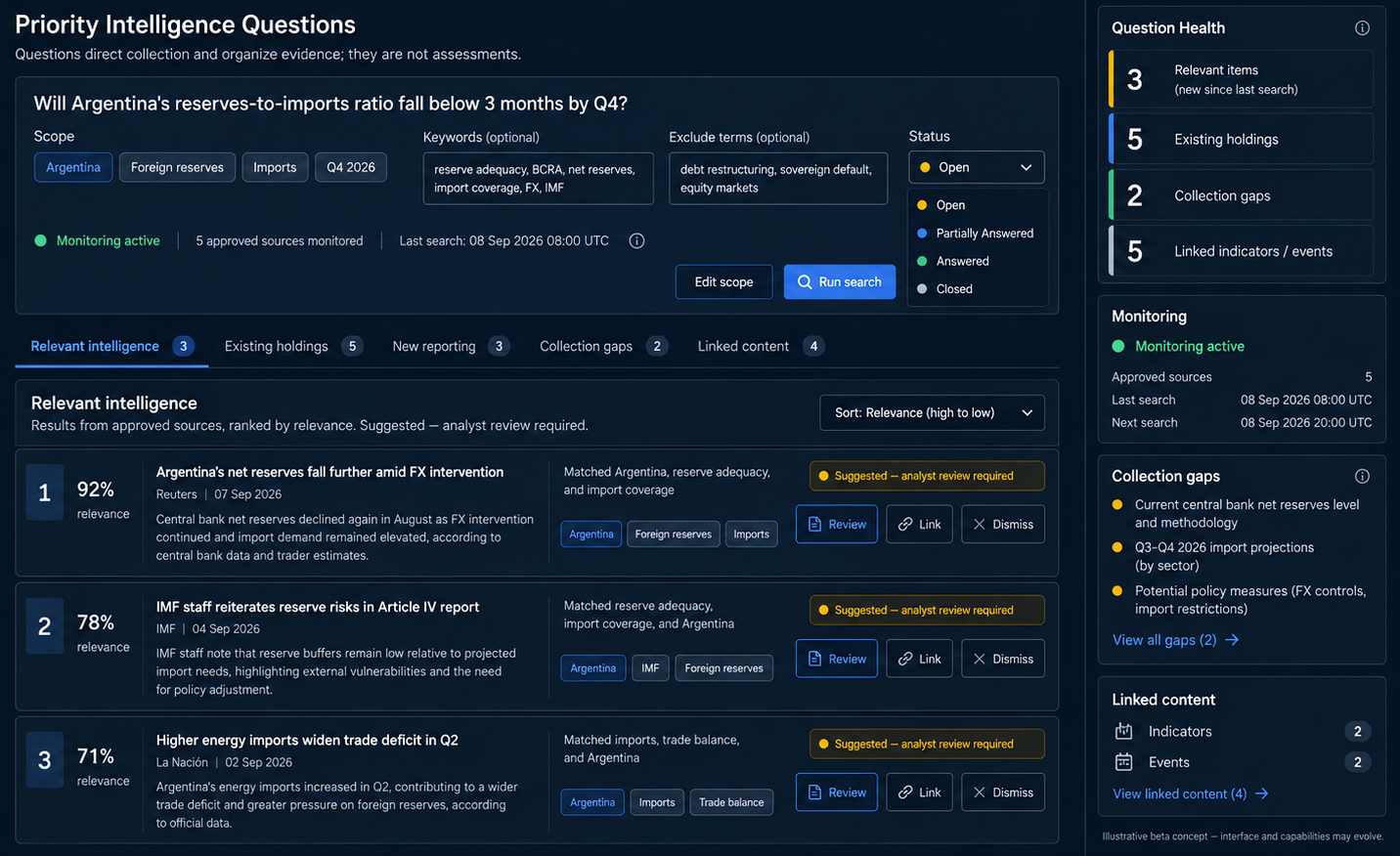Viewport: 1400px width, 856px height.
Task: Link the Reuters net reserves result
Action: point(920,525)
